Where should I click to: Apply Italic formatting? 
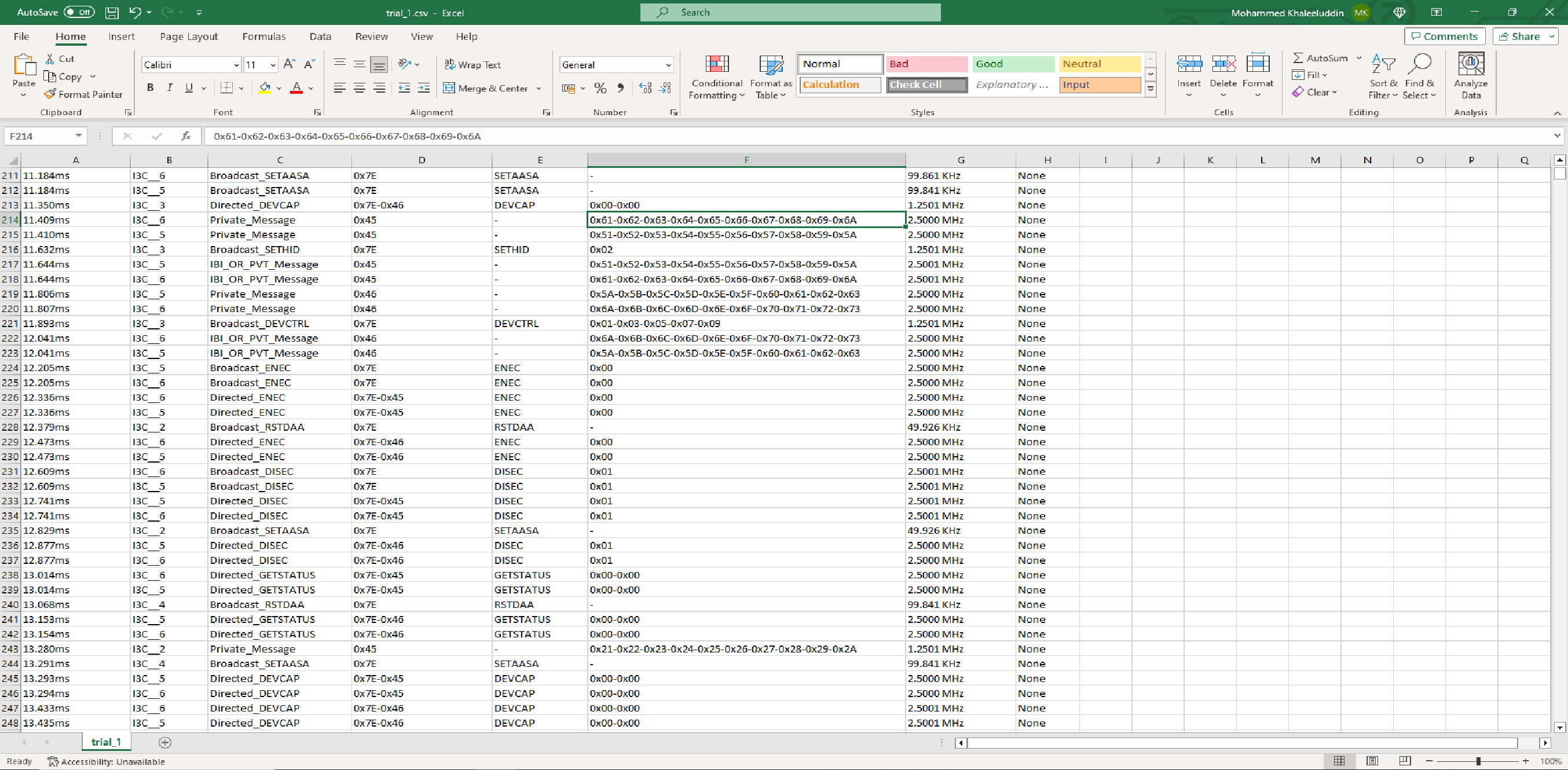pos(170,87)
